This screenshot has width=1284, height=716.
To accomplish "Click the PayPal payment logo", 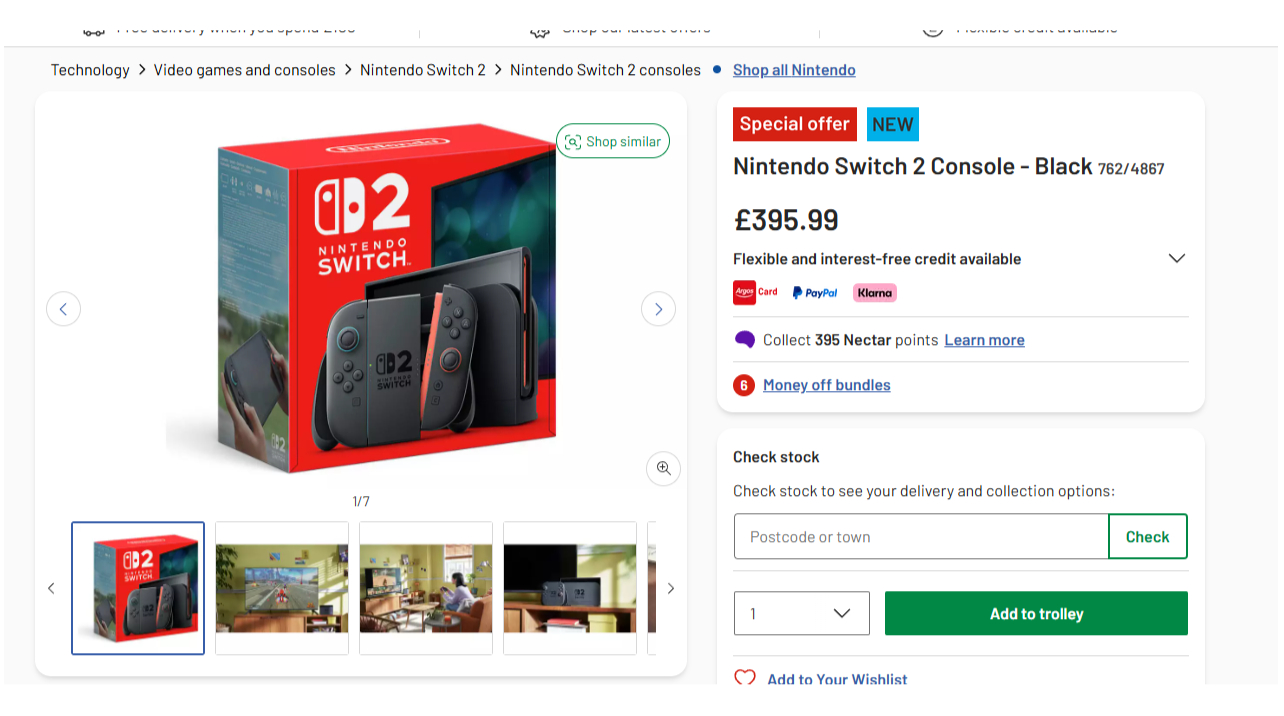I will point(814,293).
